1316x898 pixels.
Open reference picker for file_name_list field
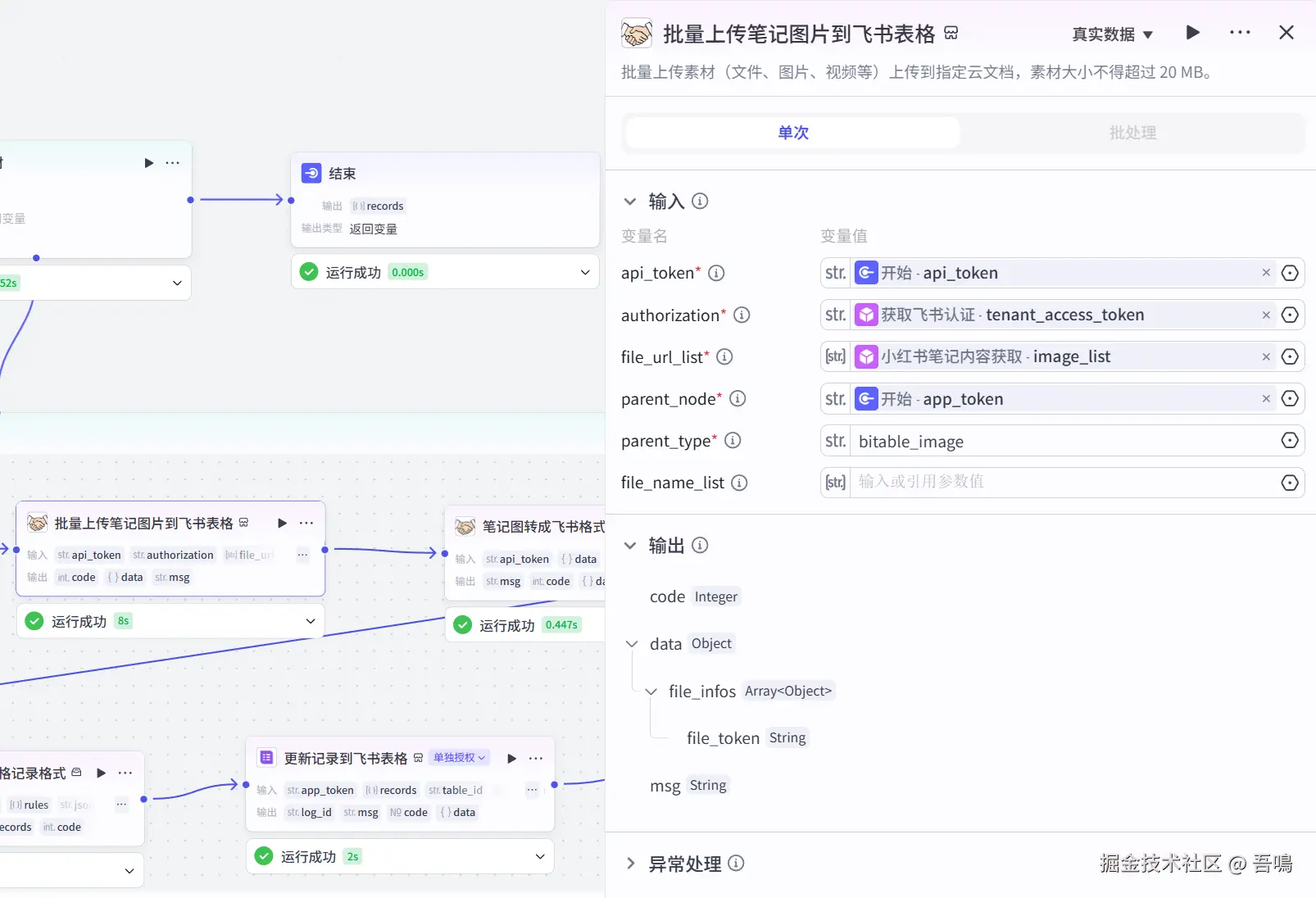(x=1290, y=483)
